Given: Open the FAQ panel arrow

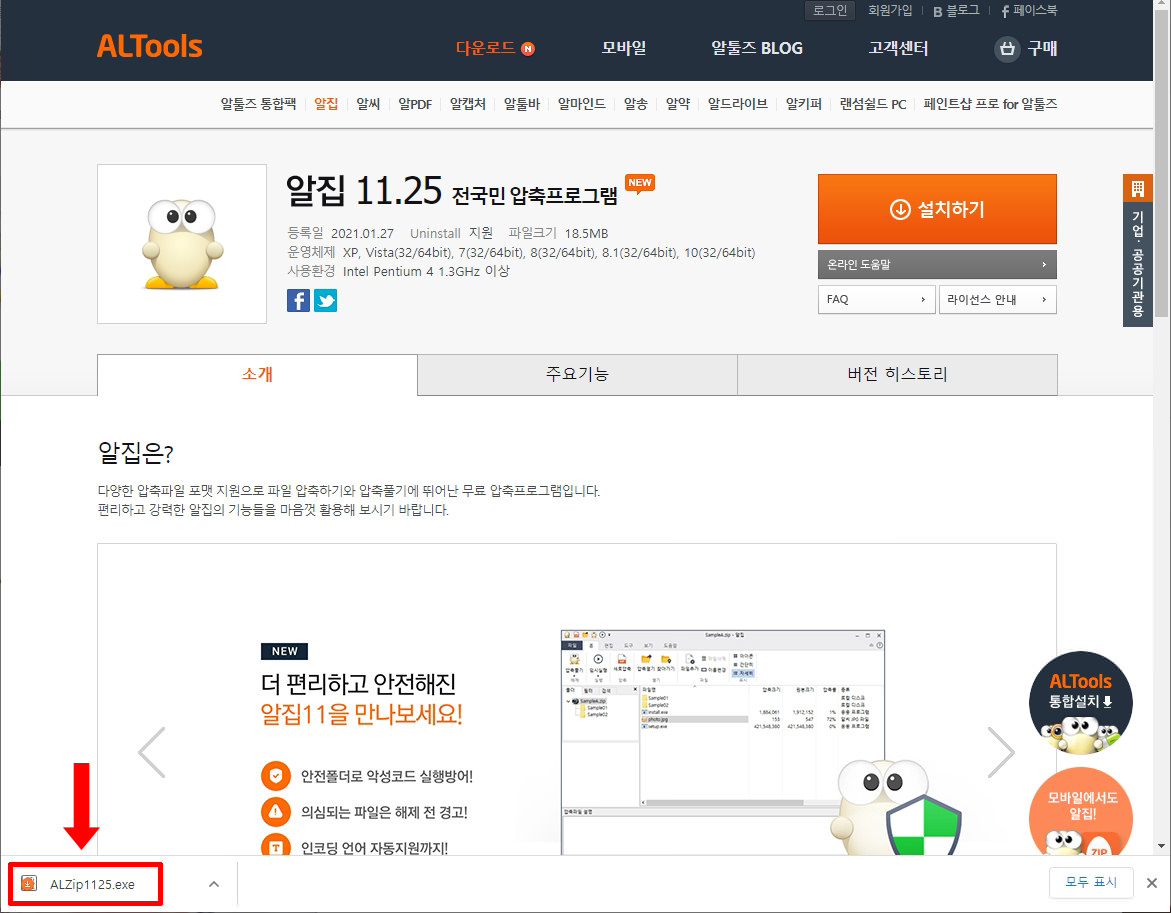Looking at the screenshot, I should (x=876, y=299).
